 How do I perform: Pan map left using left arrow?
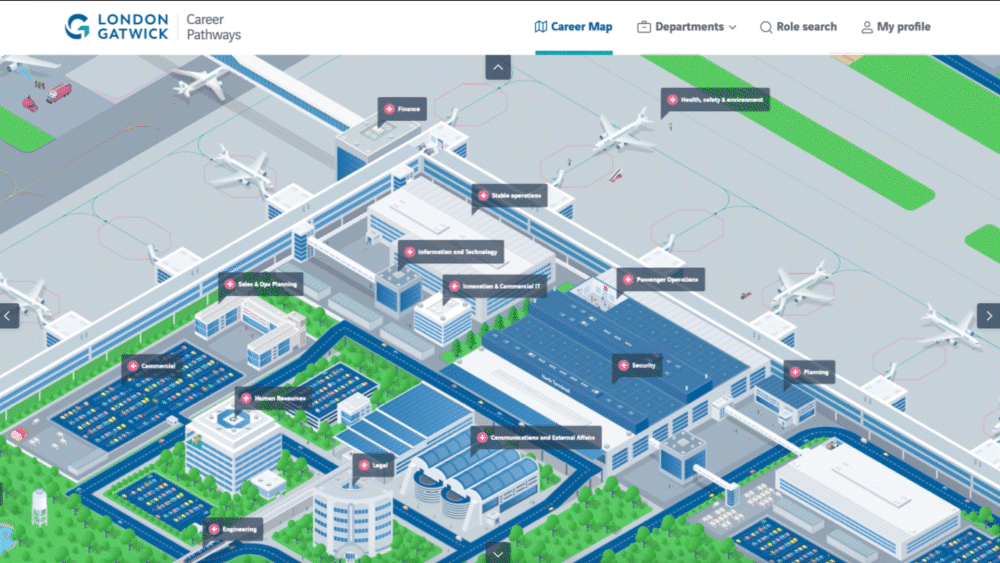coord(9,316)
